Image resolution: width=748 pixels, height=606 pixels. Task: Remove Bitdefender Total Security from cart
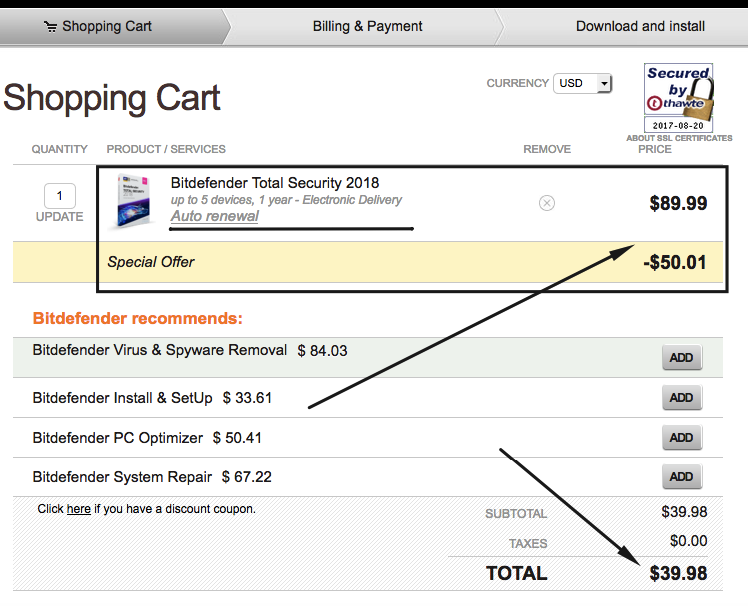(x=547, y=203)
